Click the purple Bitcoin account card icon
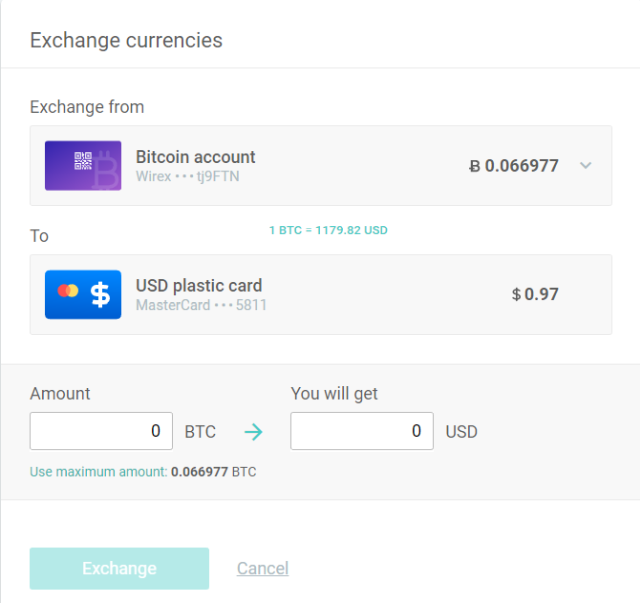 coord(83,166)
